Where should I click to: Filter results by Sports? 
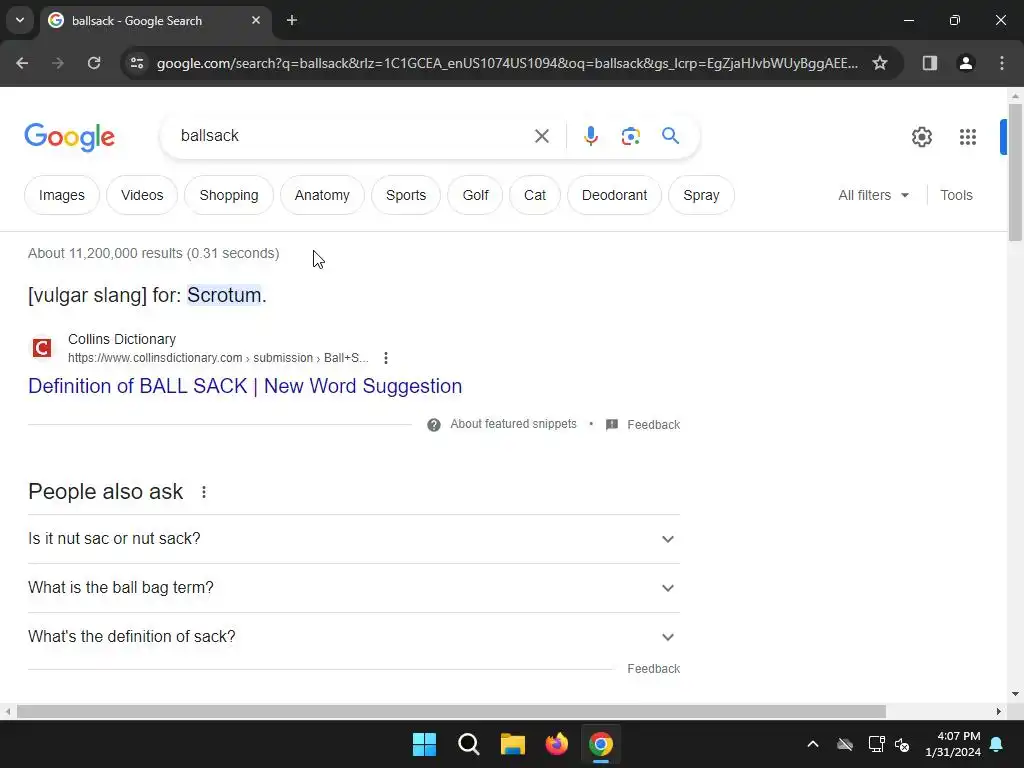pyautogui.click(x=406, y=195)
